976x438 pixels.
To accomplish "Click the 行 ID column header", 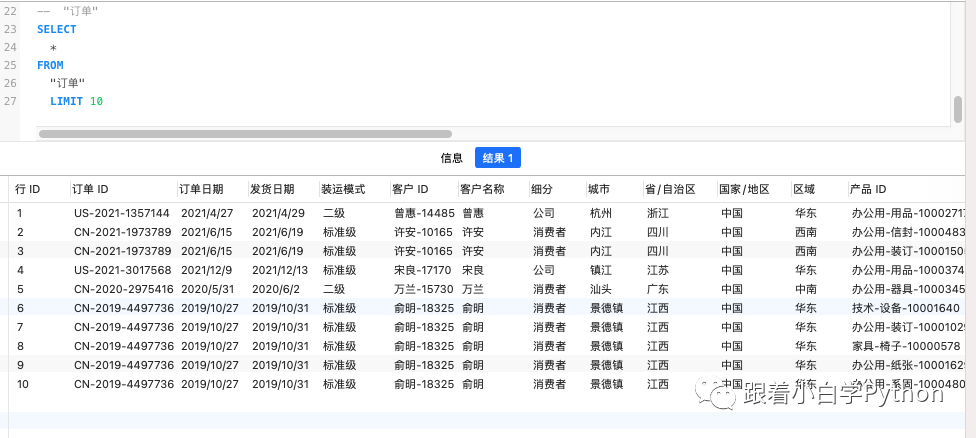I will 27,189.
